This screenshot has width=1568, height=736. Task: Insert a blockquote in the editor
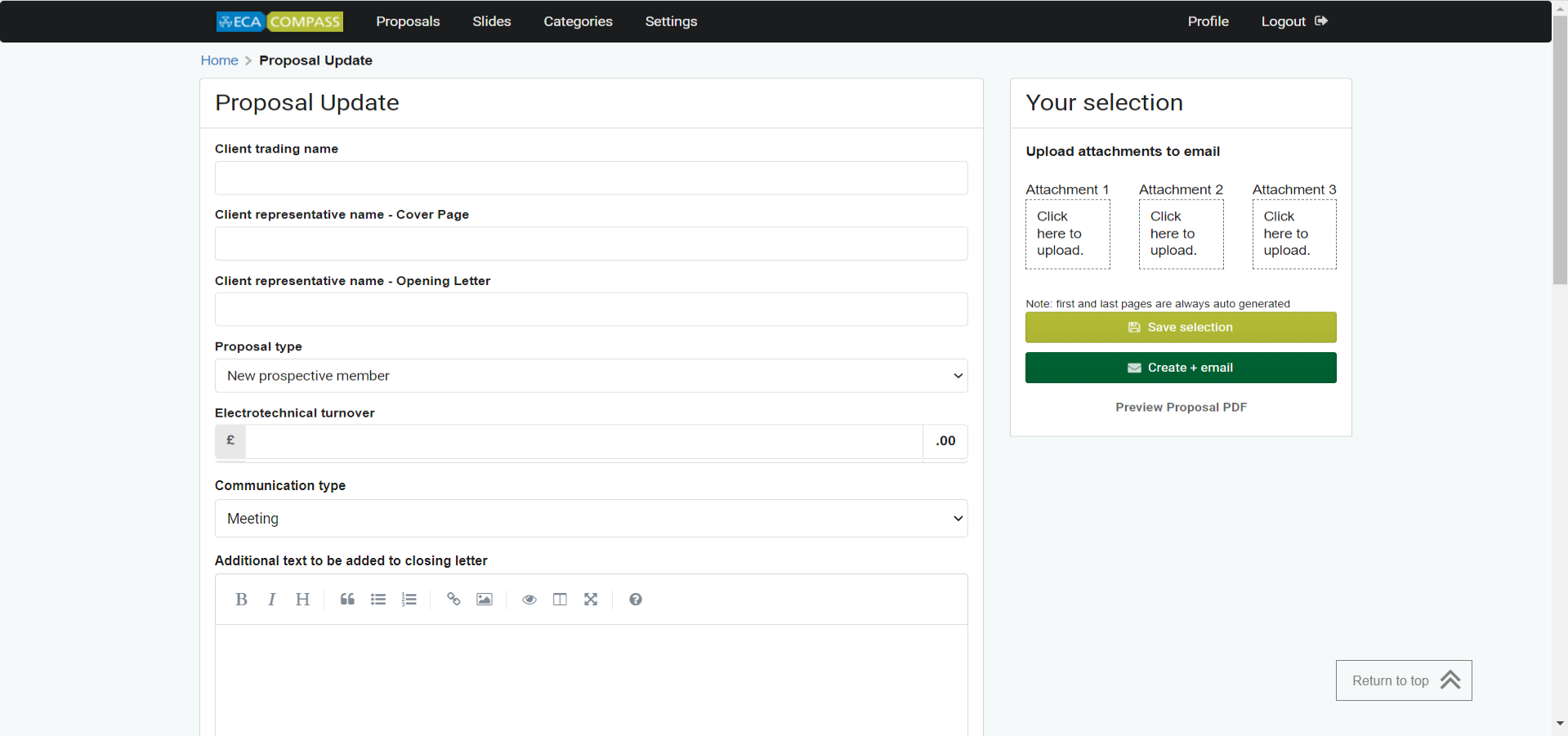pyautogui.click(x=346, y=599)
